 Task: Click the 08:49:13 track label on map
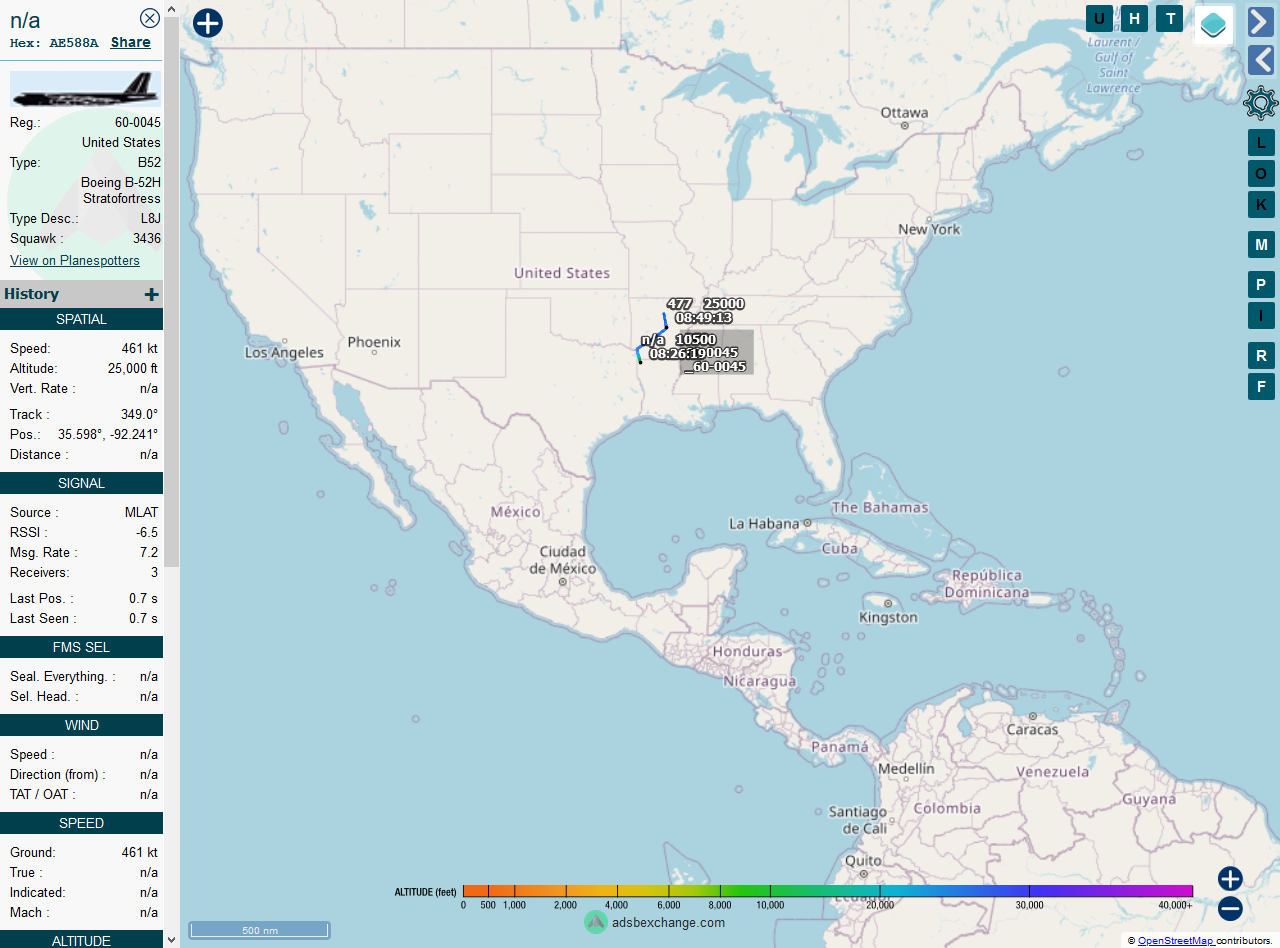704,318
